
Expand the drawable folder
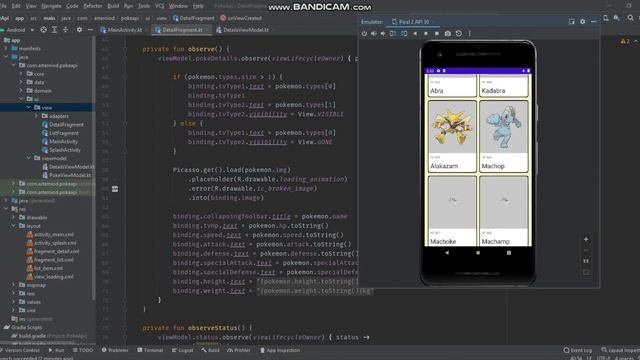(13, 218)
